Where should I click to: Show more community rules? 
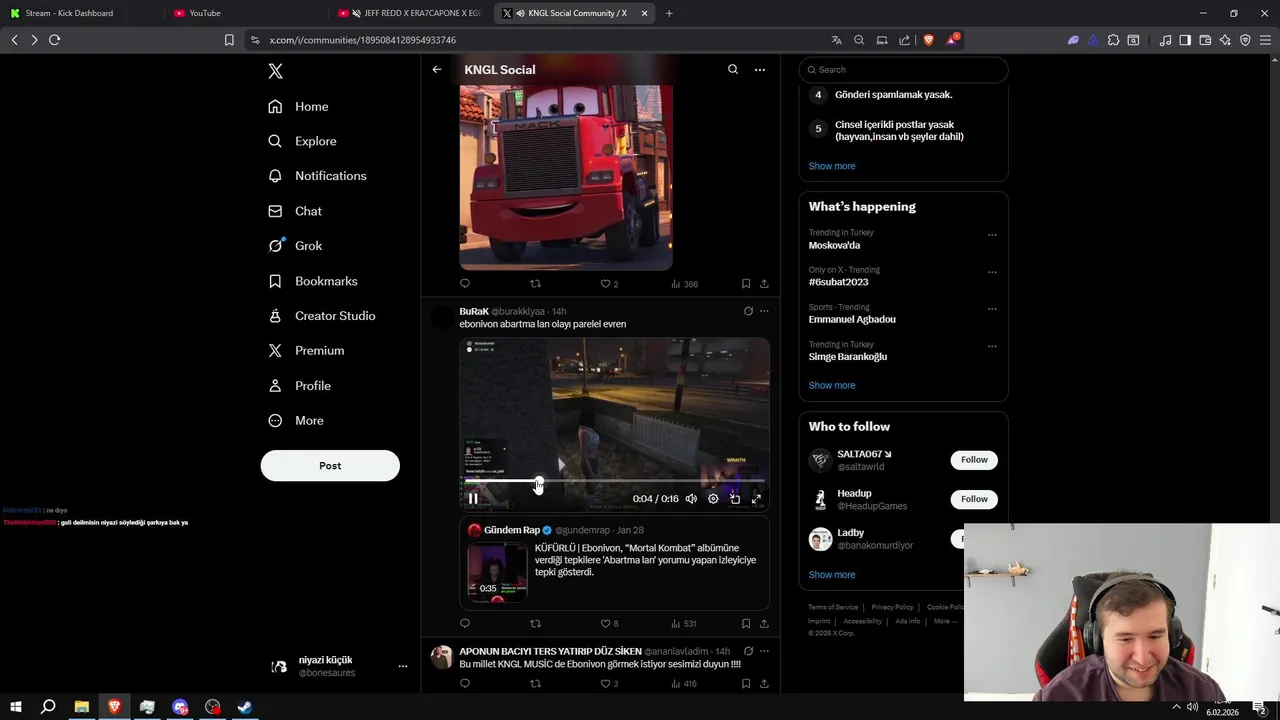point(832,166)
